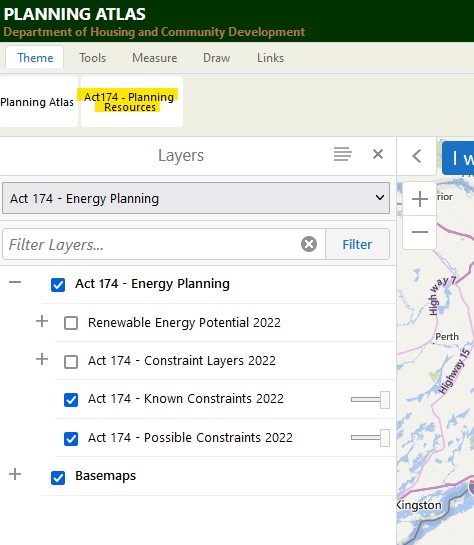Click the Layers panel title

(x=181, y=155)
